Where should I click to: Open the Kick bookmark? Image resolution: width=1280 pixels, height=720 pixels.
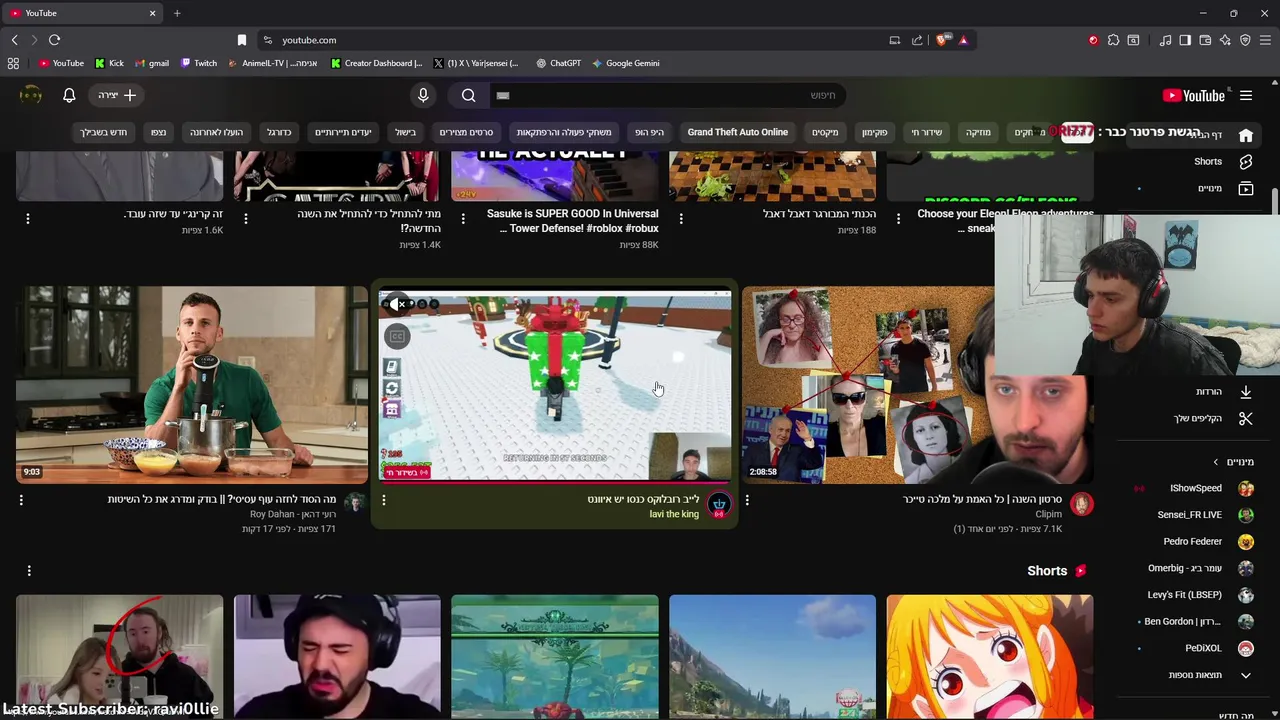(109, 63)
